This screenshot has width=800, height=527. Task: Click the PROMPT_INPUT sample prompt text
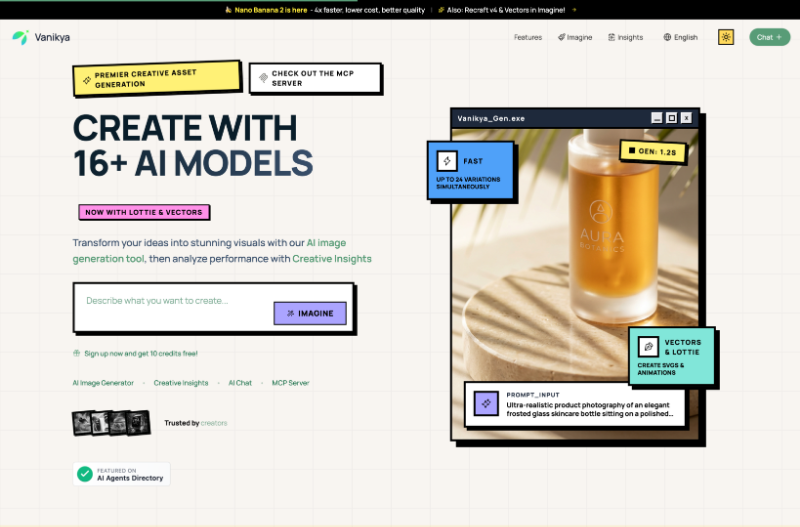click(x=589, y=409)
